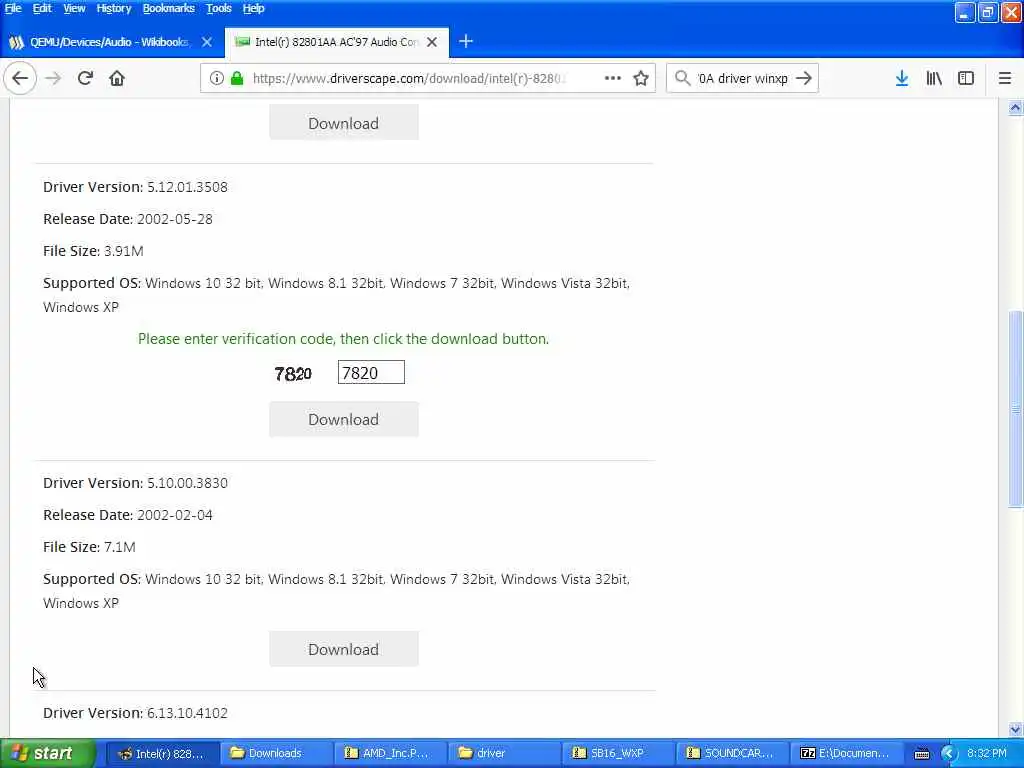Open the File menu
The height and width of the screenshot is (768, 1024).
[13, 8]
